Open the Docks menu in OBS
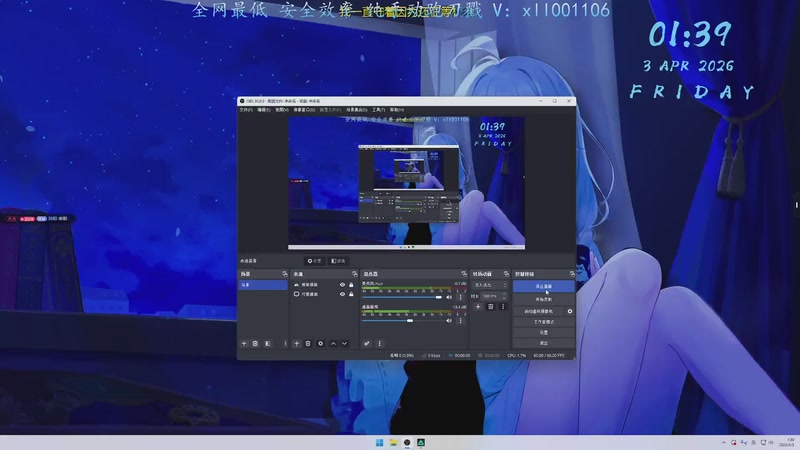 304,110
